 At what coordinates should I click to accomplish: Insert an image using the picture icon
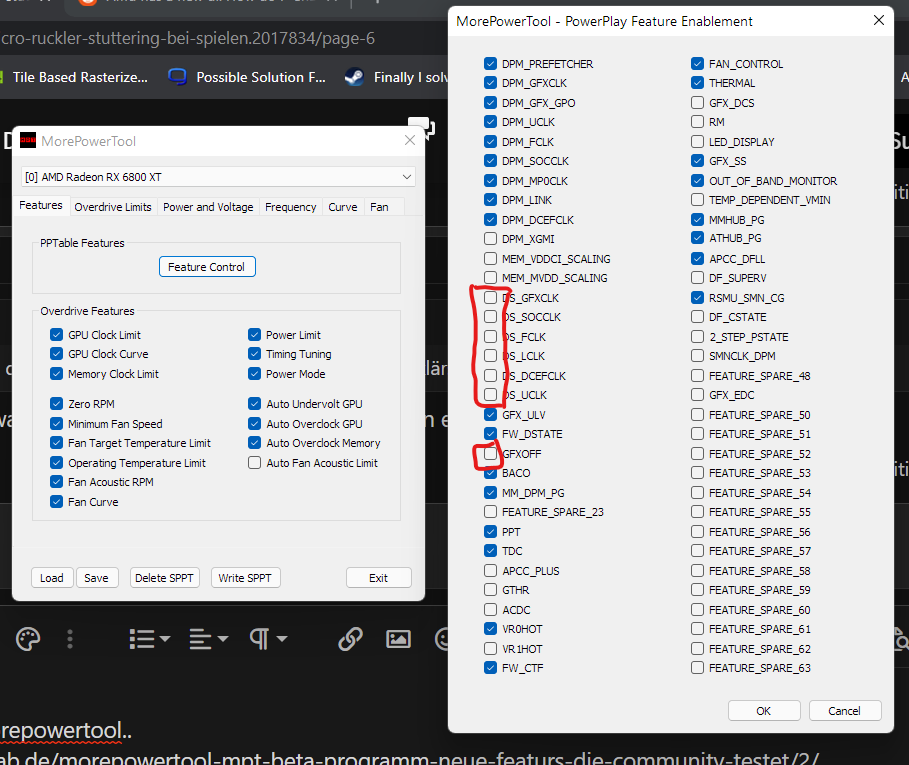pyautogui.click(x=398, y=639)
